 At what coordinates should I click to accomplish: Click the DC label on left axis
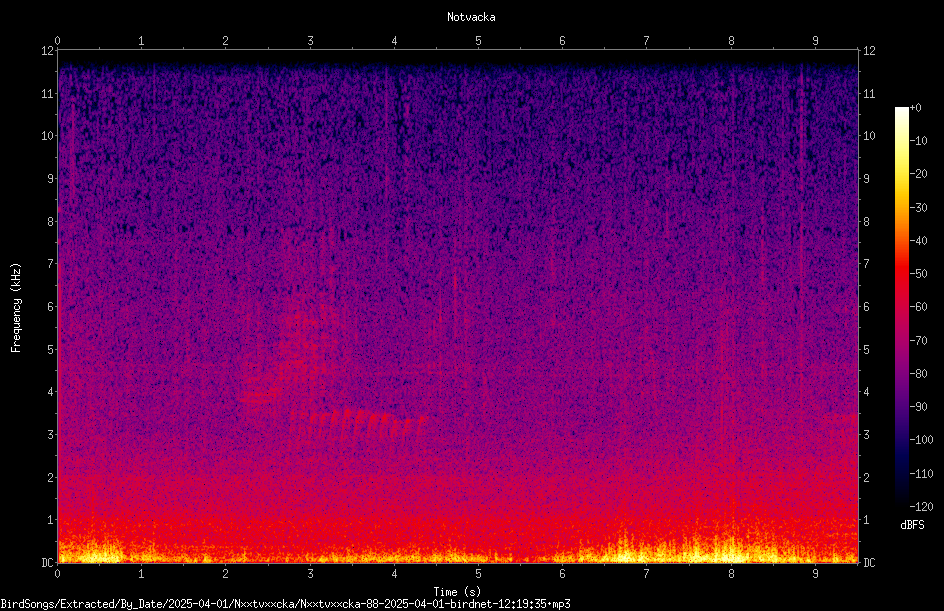(x=47, y=562)
